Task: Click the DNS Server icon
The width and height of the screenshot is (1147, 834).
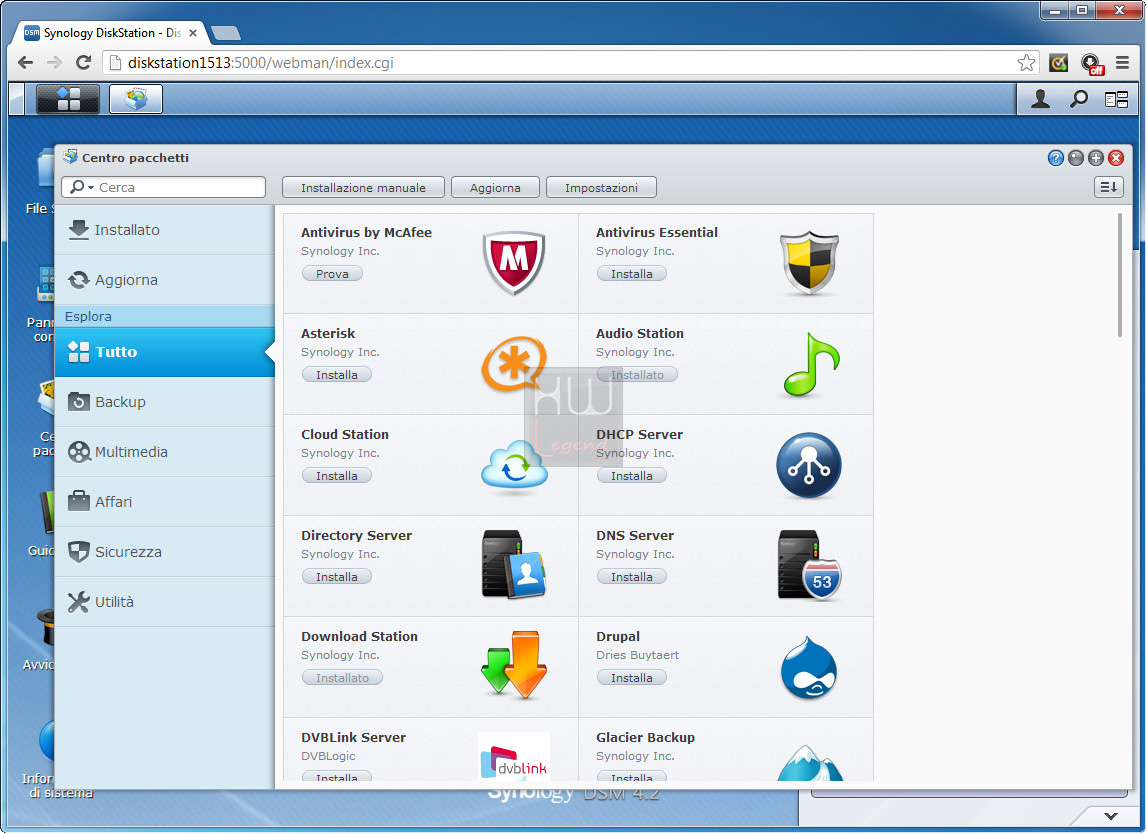Action: (x=809, y=565)
